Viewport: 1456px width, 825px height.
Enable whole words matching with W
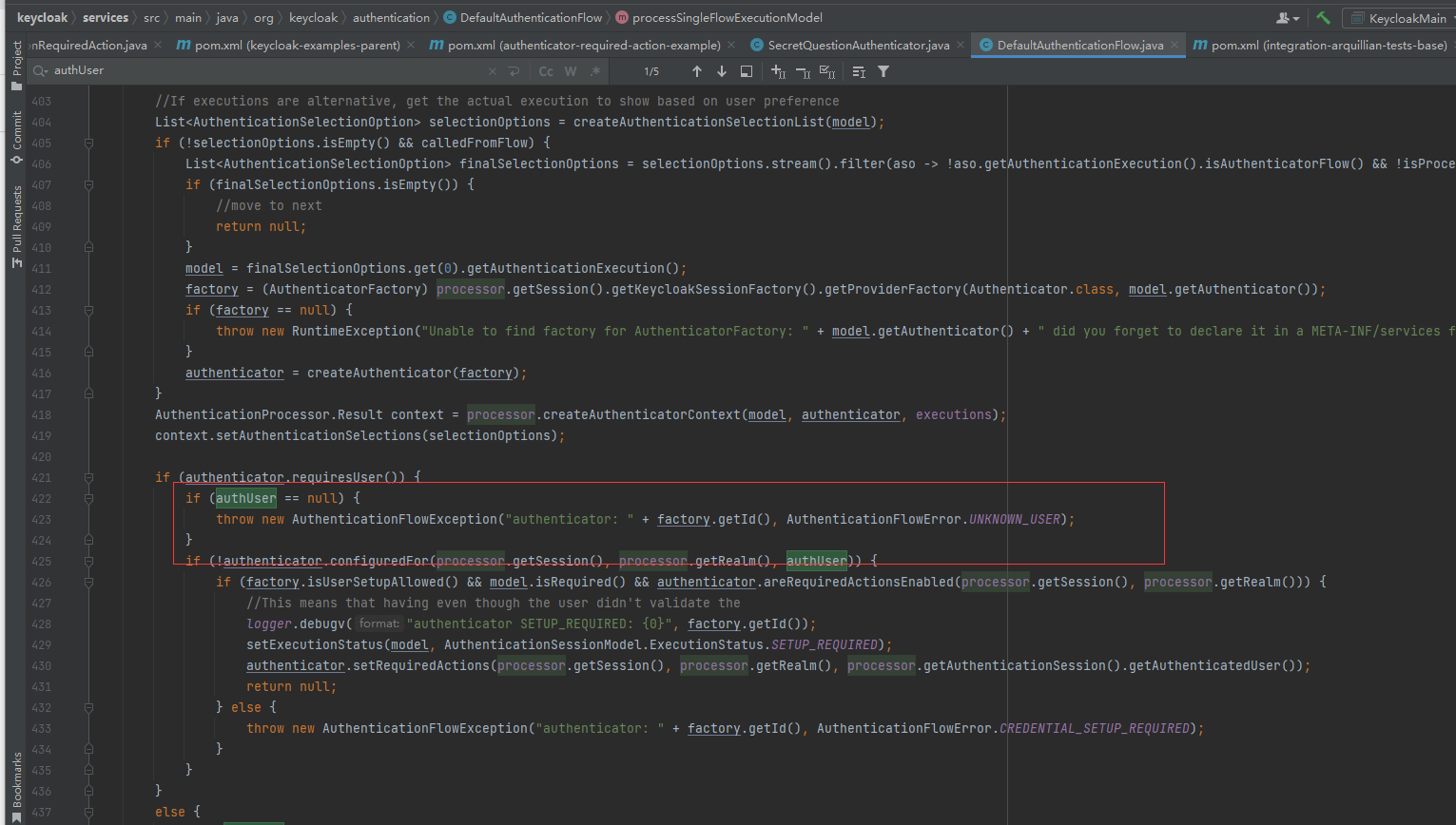(x=569, y=70)
